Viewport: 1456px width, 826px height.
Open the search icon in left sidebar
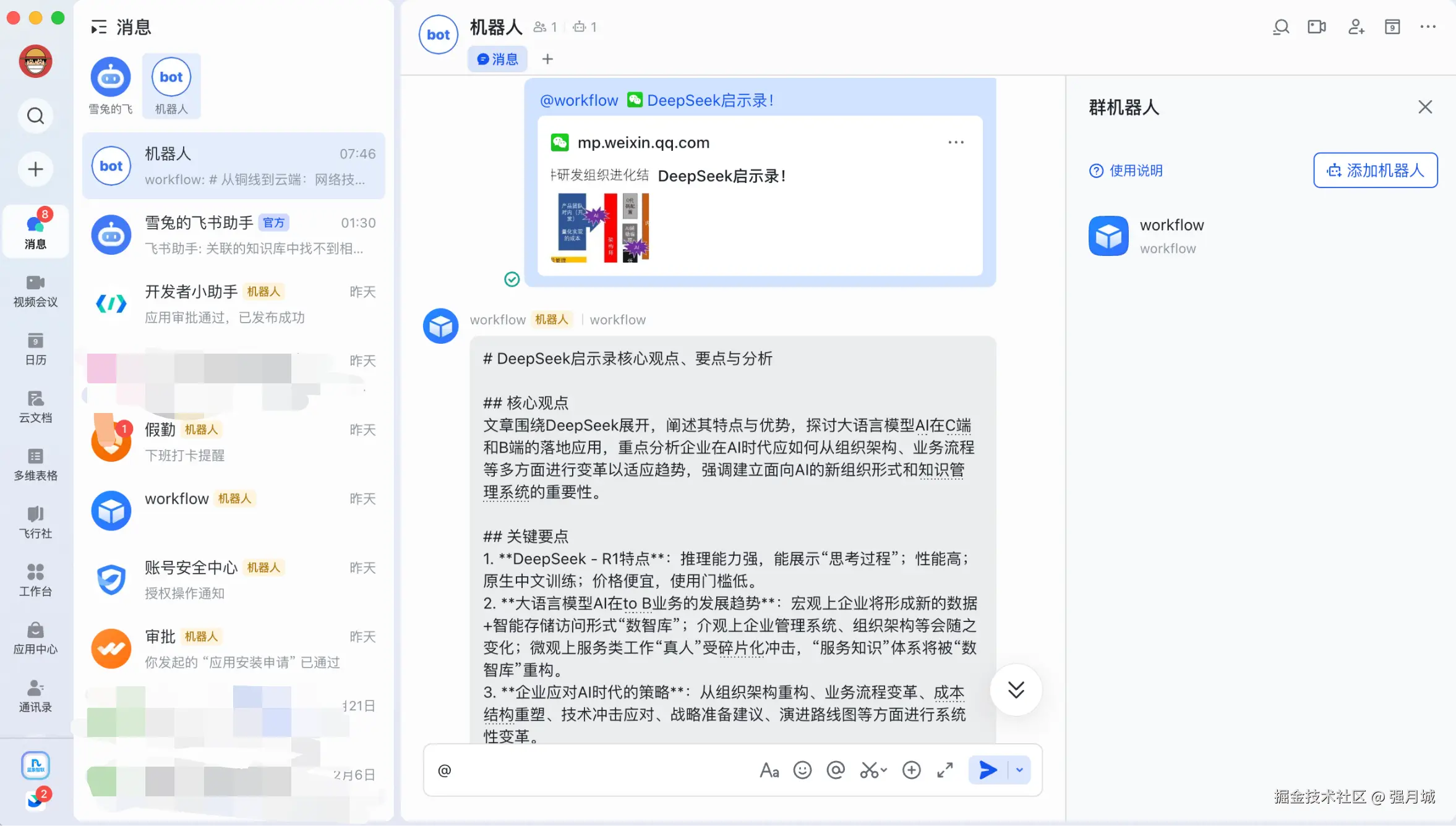tap(35, 116)
